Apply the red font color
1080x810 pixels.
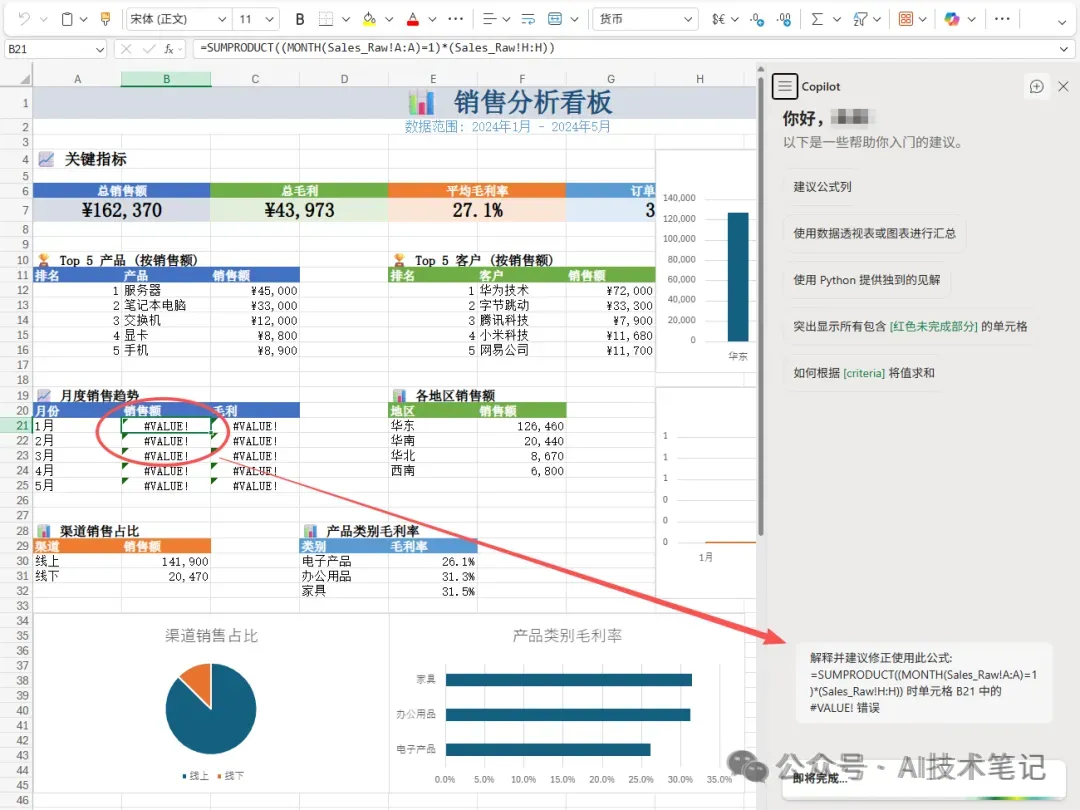(413, 19)
